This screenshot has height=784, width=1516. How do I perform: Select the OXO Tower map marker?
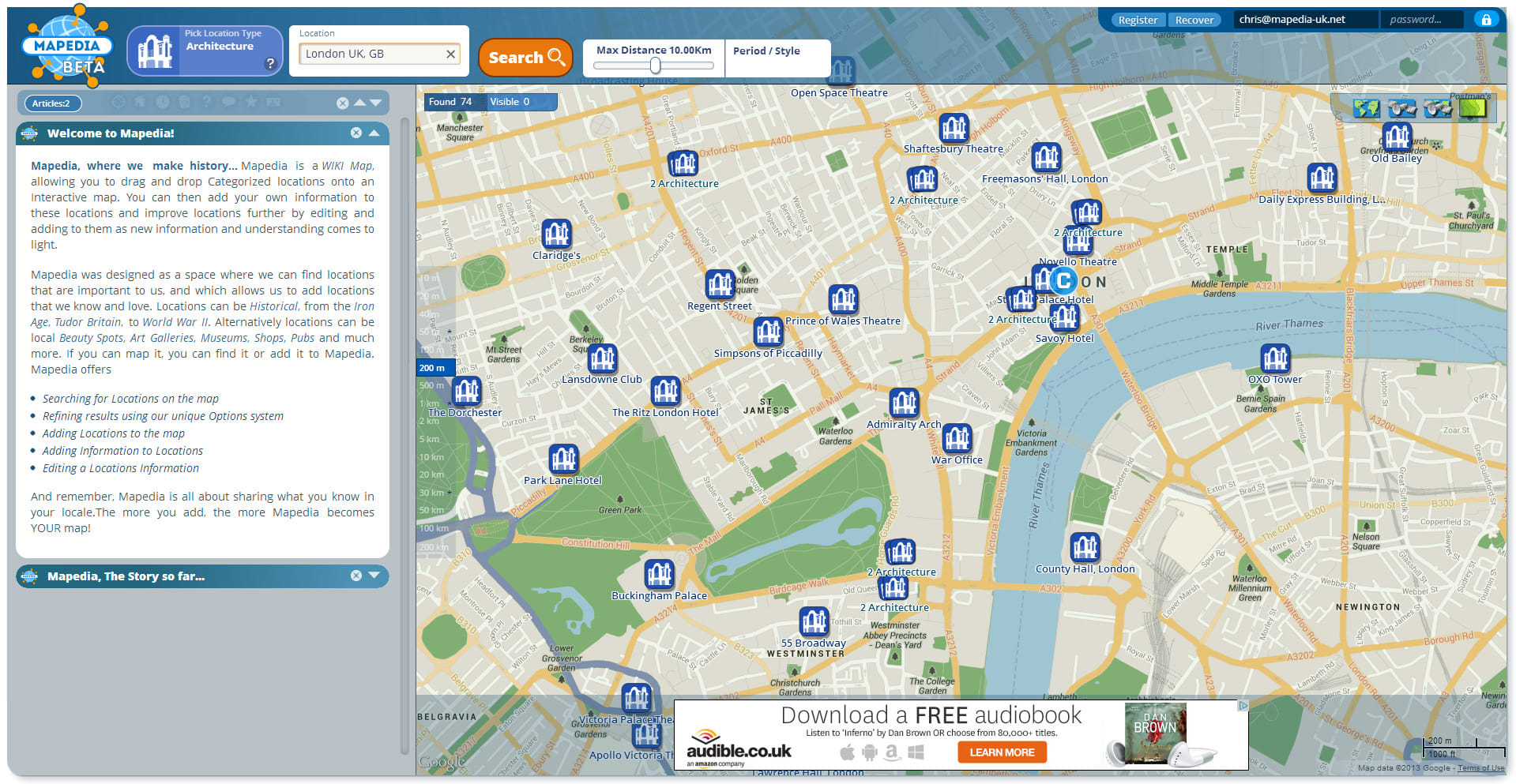[x=1275, y=359]
